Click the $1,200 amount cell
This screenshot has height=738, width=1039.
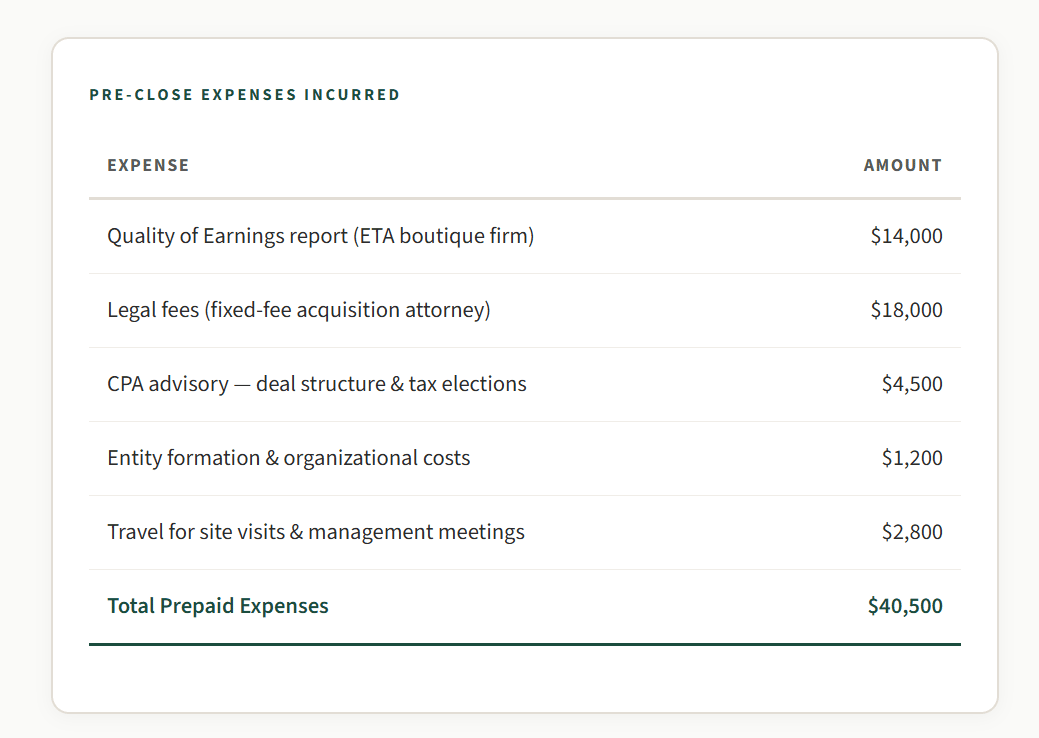click(x=911, y=459)
